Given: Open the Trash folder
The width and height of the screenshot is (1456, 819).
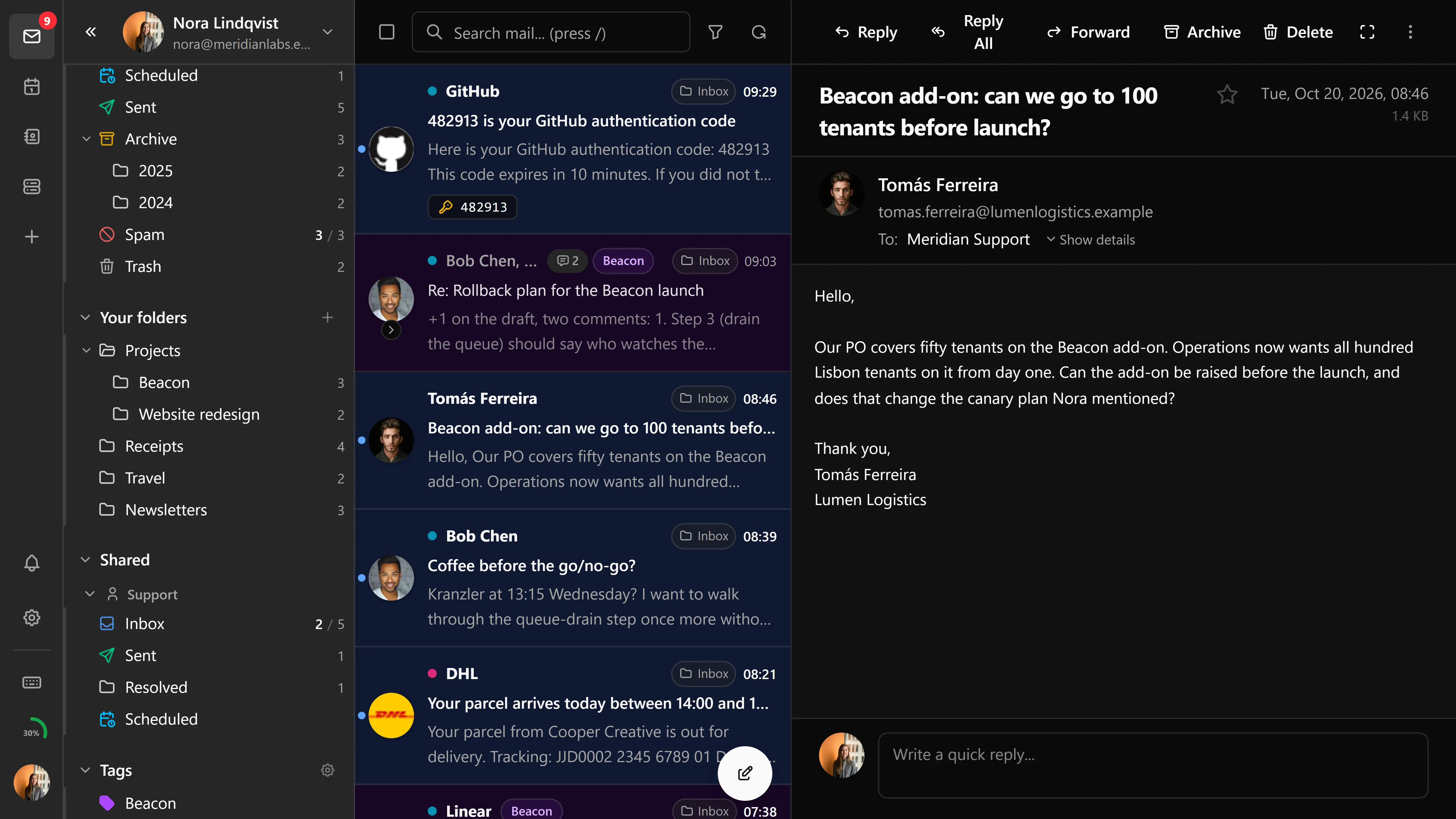Looking at the screenshot, I should coord(209,267).
